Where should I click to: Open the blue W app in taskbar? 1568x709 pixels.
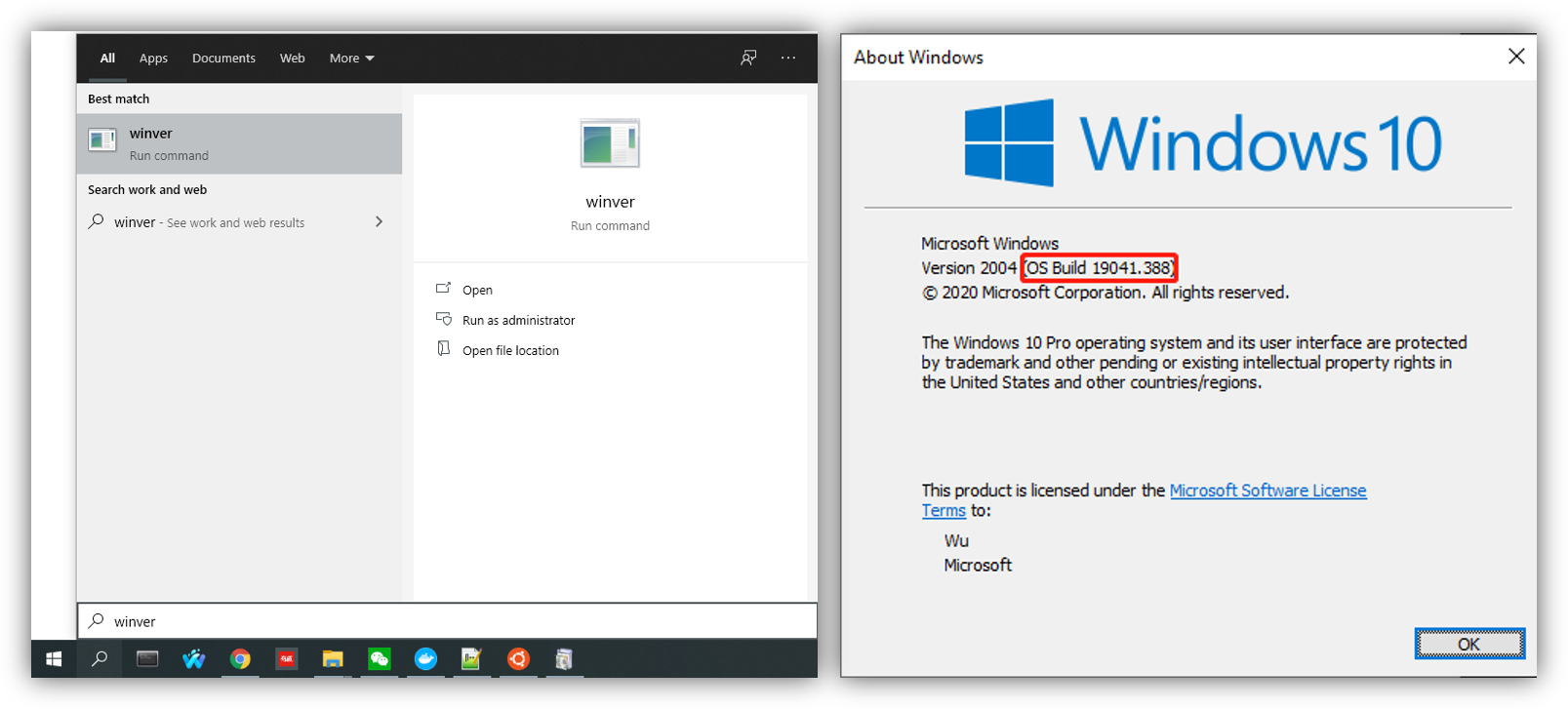(x=193, y=659)
